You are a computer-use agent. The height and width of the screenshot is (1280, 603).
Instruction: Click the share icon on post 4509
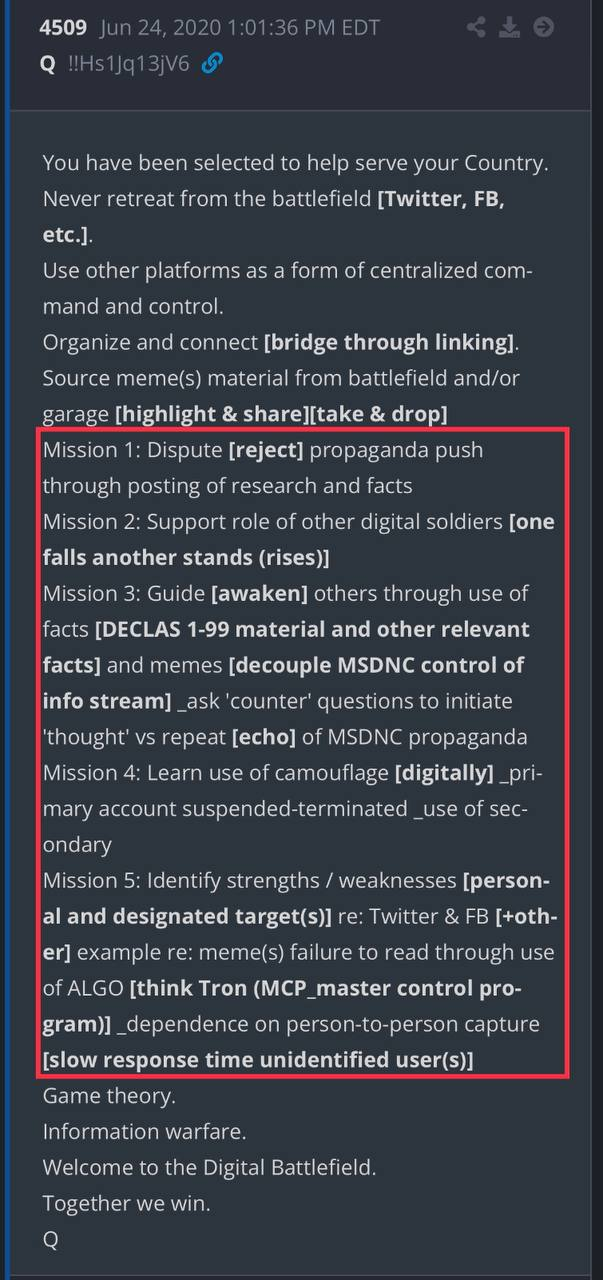click(x=477, y=28)
